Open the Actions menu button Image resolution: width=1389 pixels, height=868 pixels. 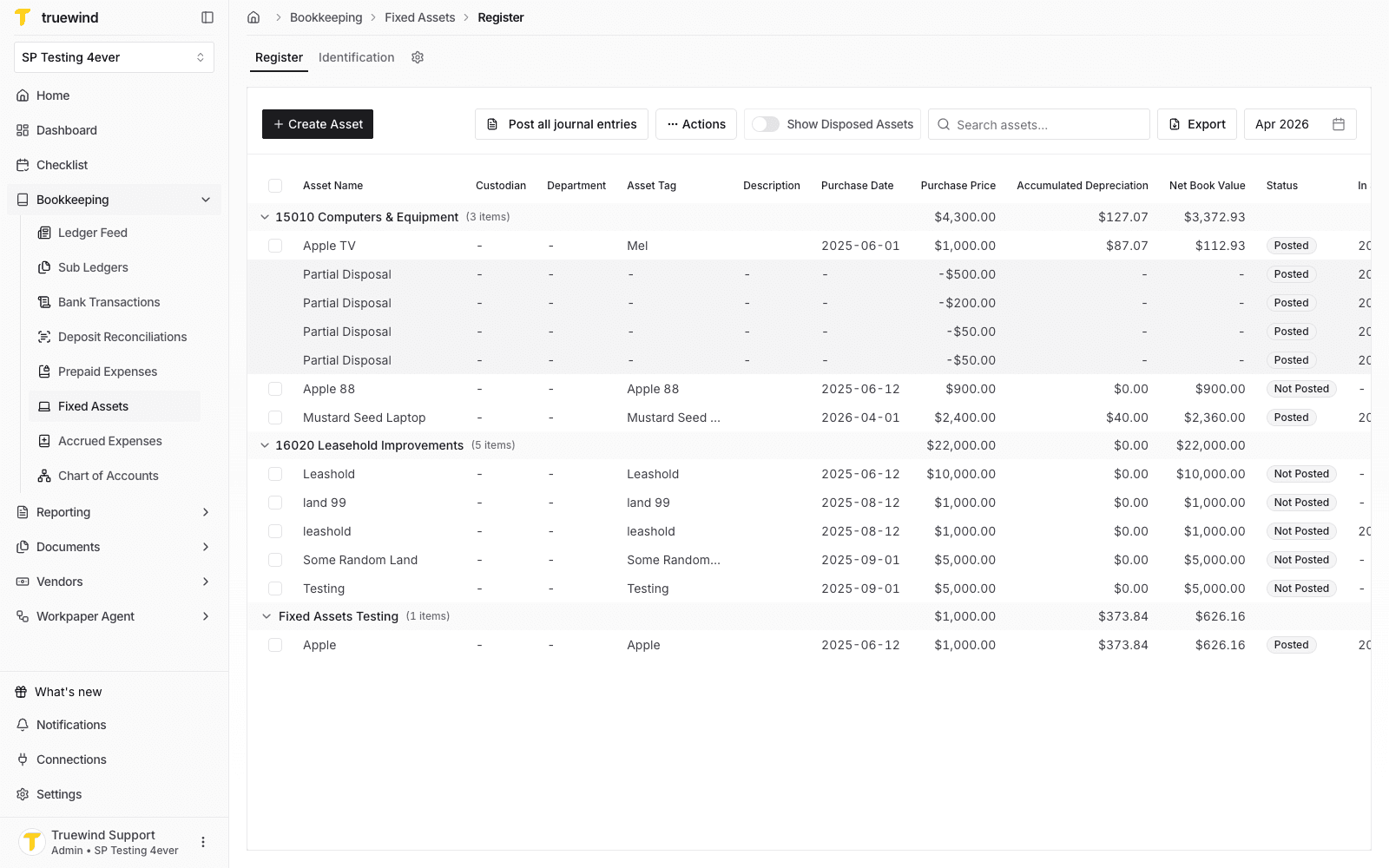click(x=696, y=124)
